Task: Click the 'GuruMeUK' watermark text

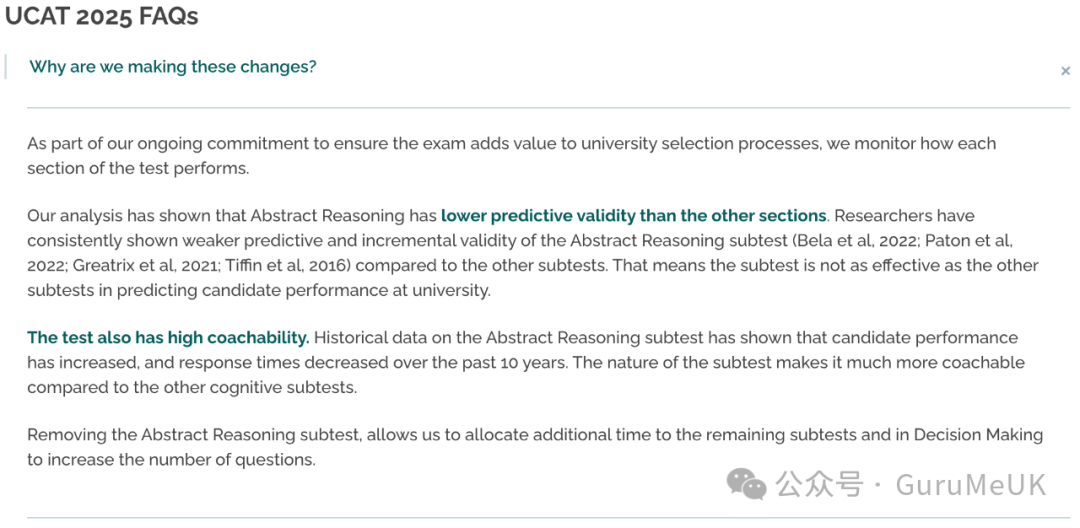Action: pos(970,485)
